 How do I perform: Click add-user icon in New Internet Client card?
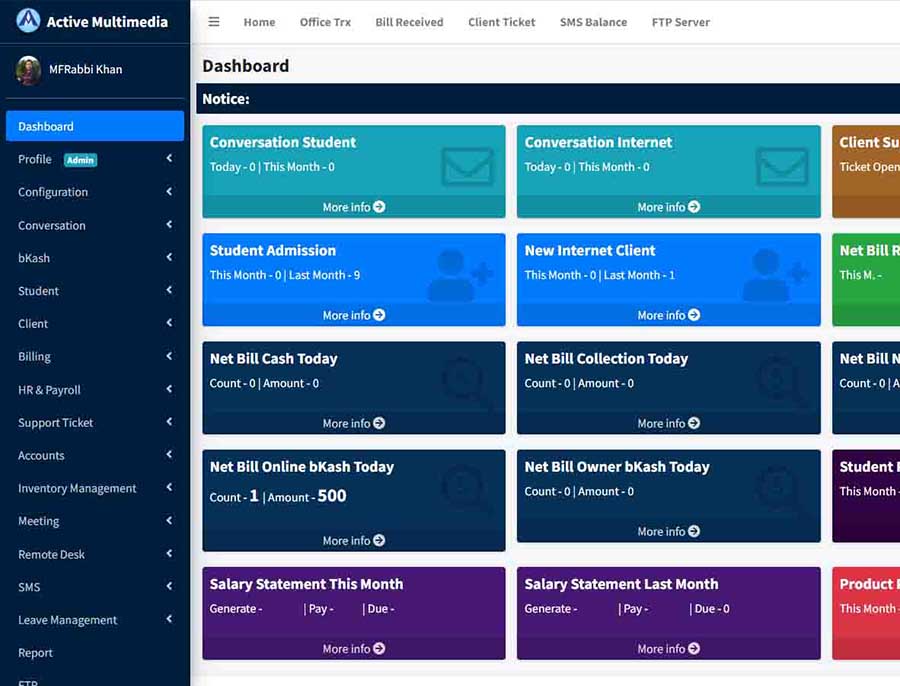pos(775,275)
